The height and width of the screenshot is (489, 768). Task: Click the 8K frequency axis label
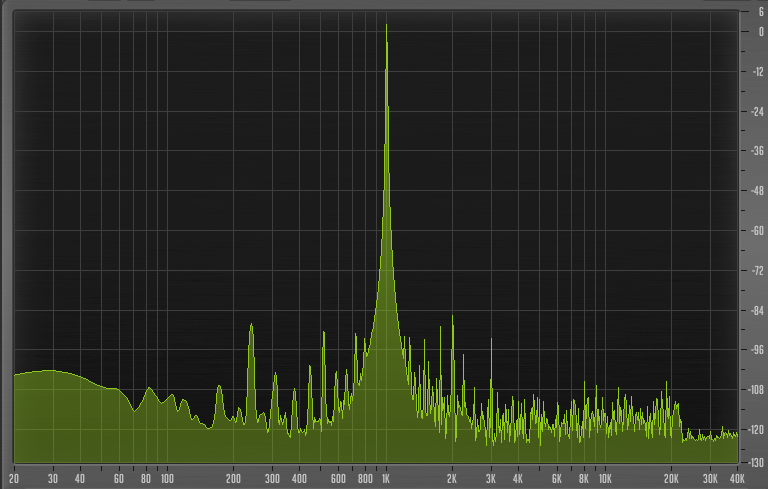[584, 479]
